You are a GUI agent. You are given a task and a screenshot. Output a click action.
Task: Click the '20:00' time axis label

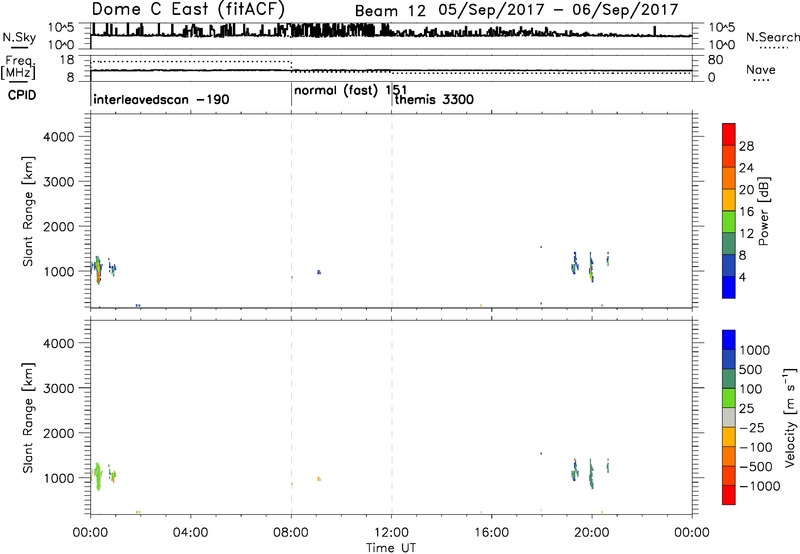coord(592,533)
